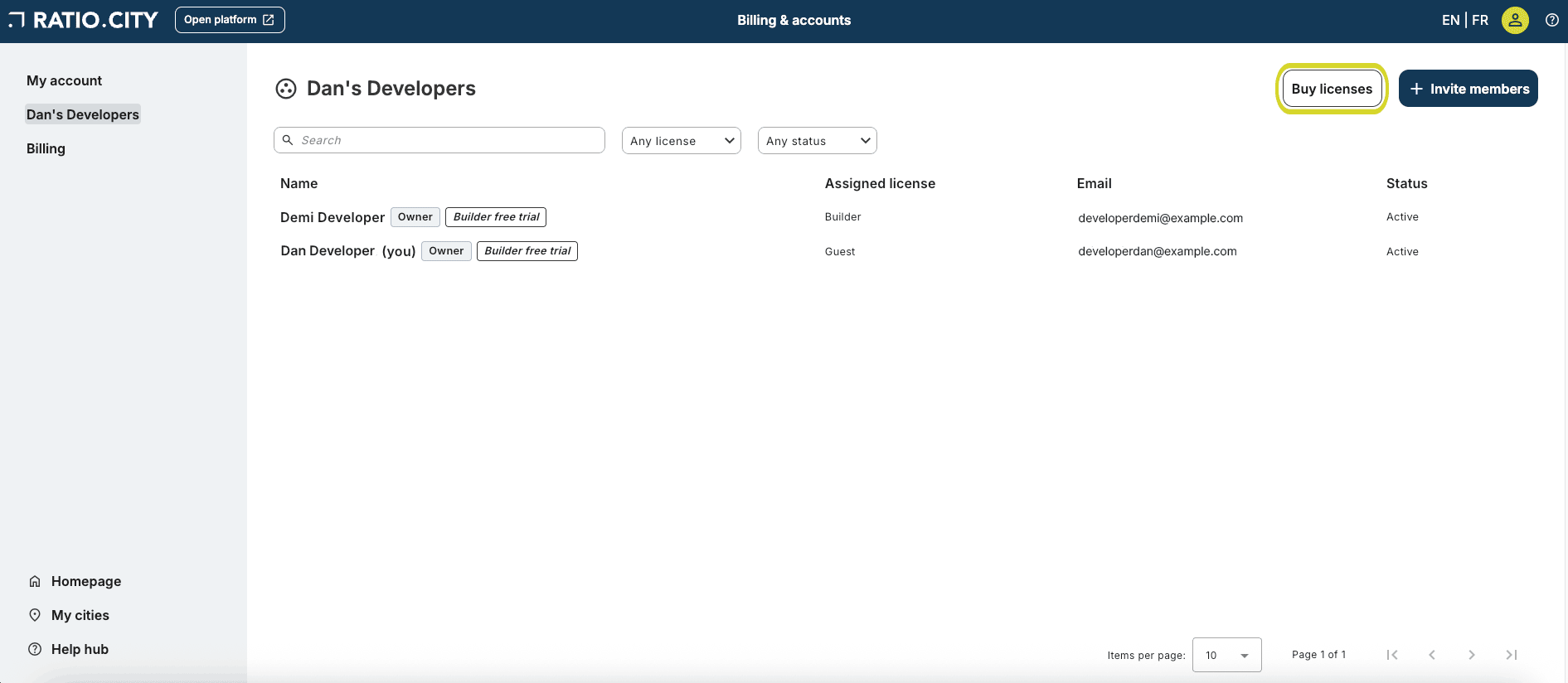
Task: Go to the first page
Action: [1392, 655]
